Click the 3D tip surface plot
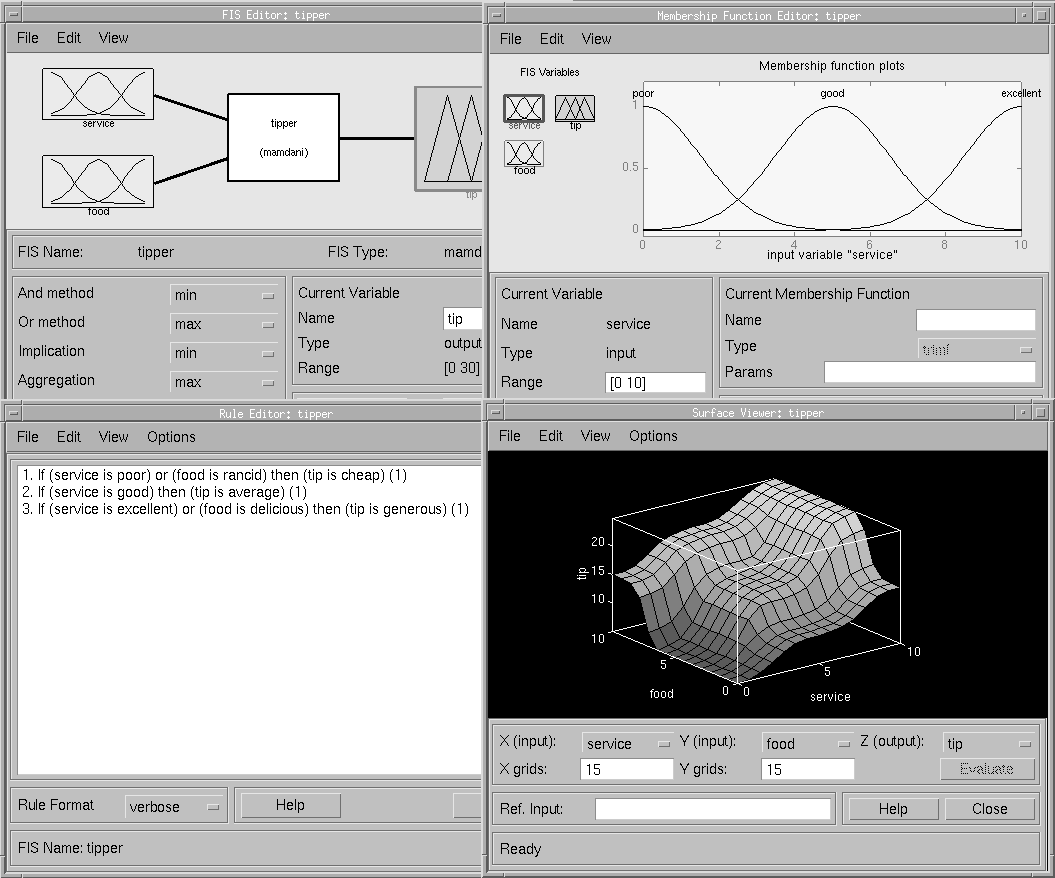1055x878 pixels. (757, 582)
